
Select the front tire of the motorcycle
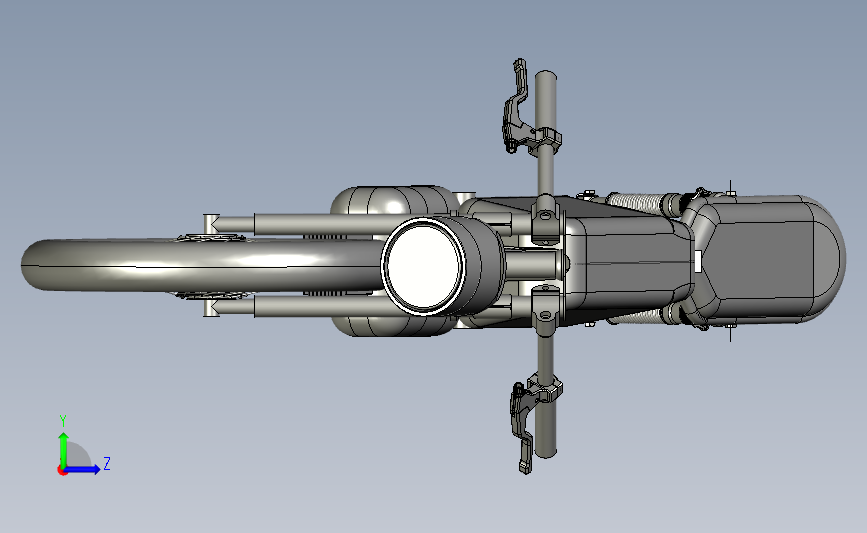pos(202,265)
